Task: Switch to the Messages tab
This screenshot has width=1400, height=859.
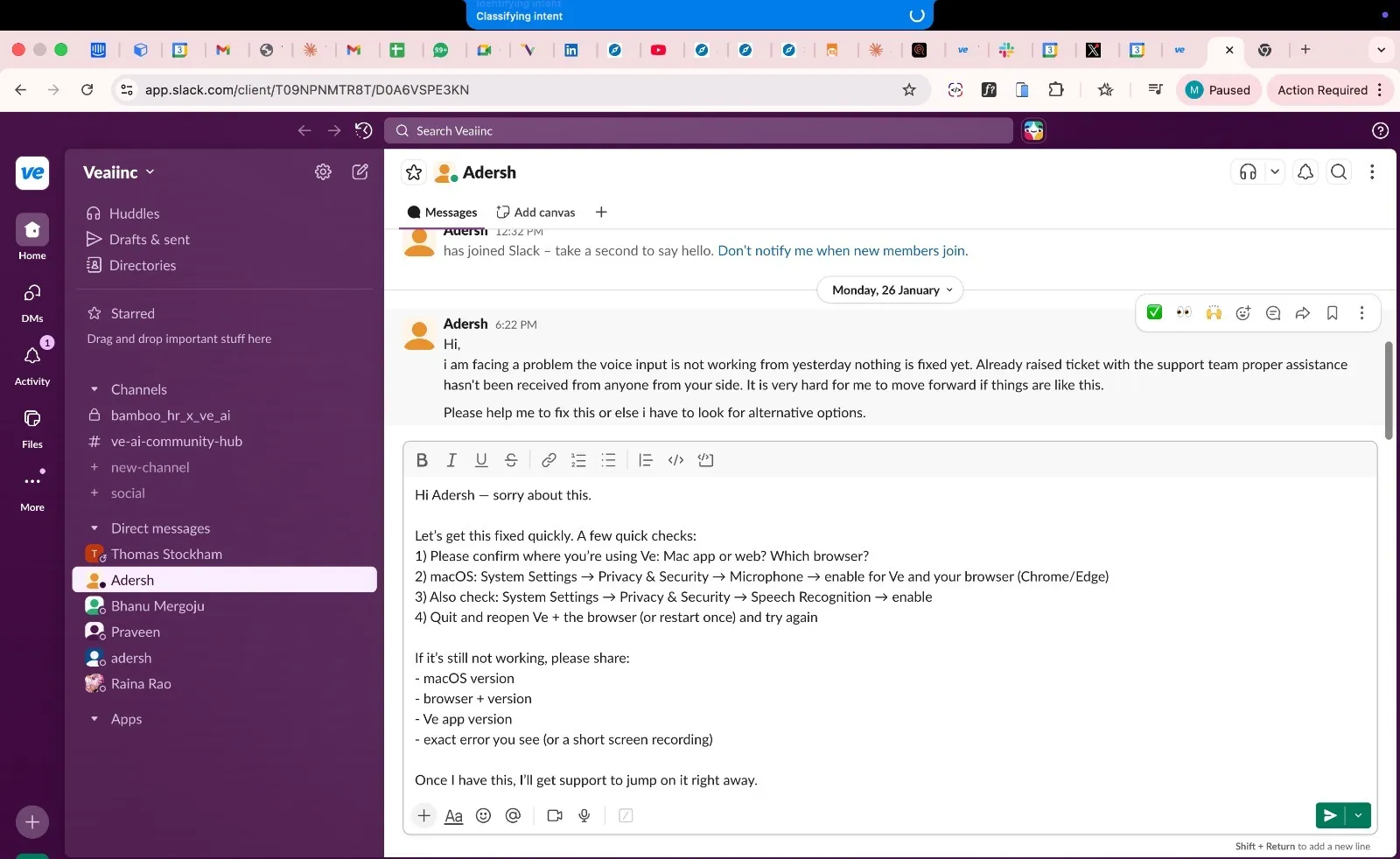Action: [443, 213]
